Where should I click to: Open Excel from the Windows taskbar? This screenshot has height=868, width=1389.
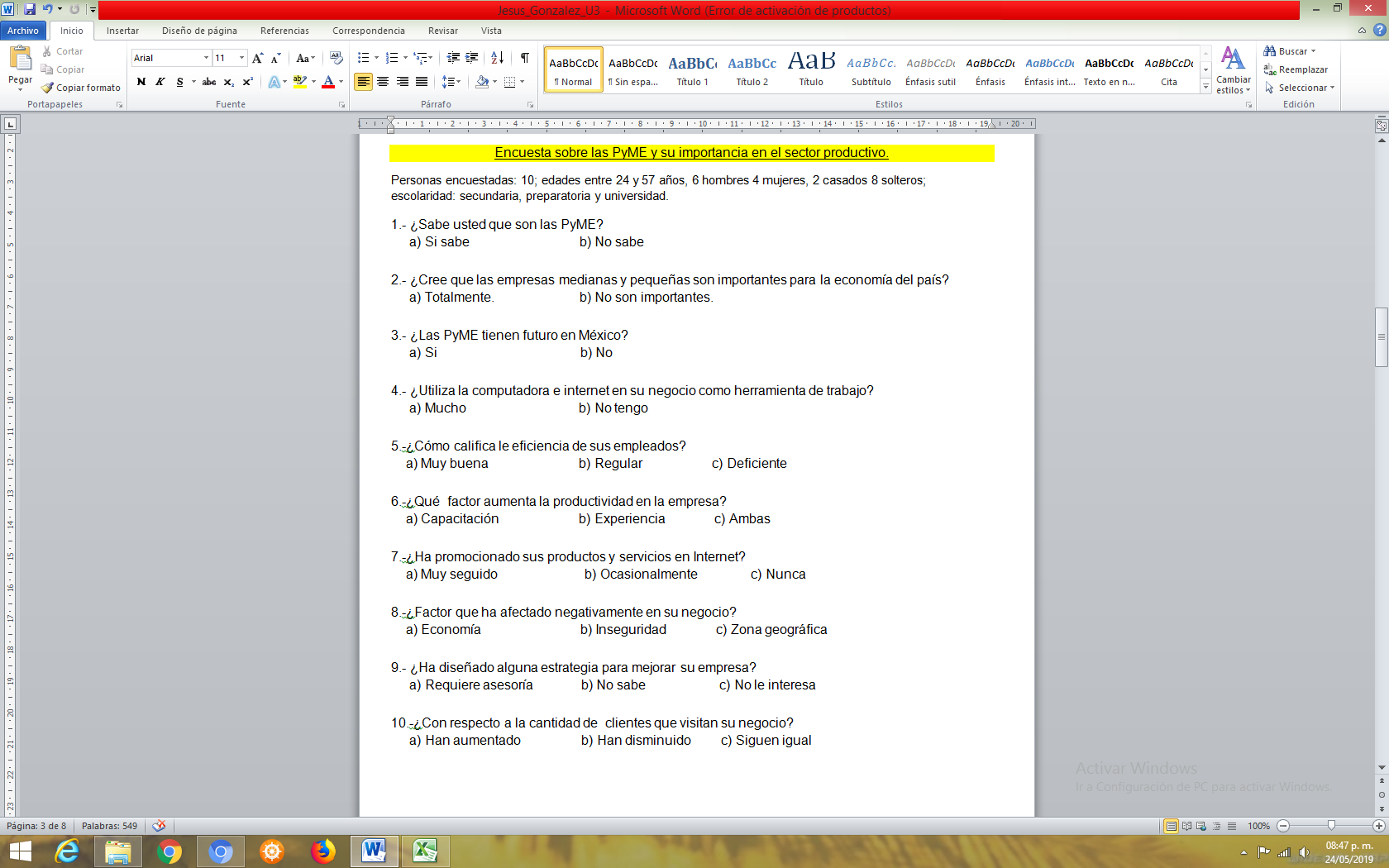click(425, 851)
